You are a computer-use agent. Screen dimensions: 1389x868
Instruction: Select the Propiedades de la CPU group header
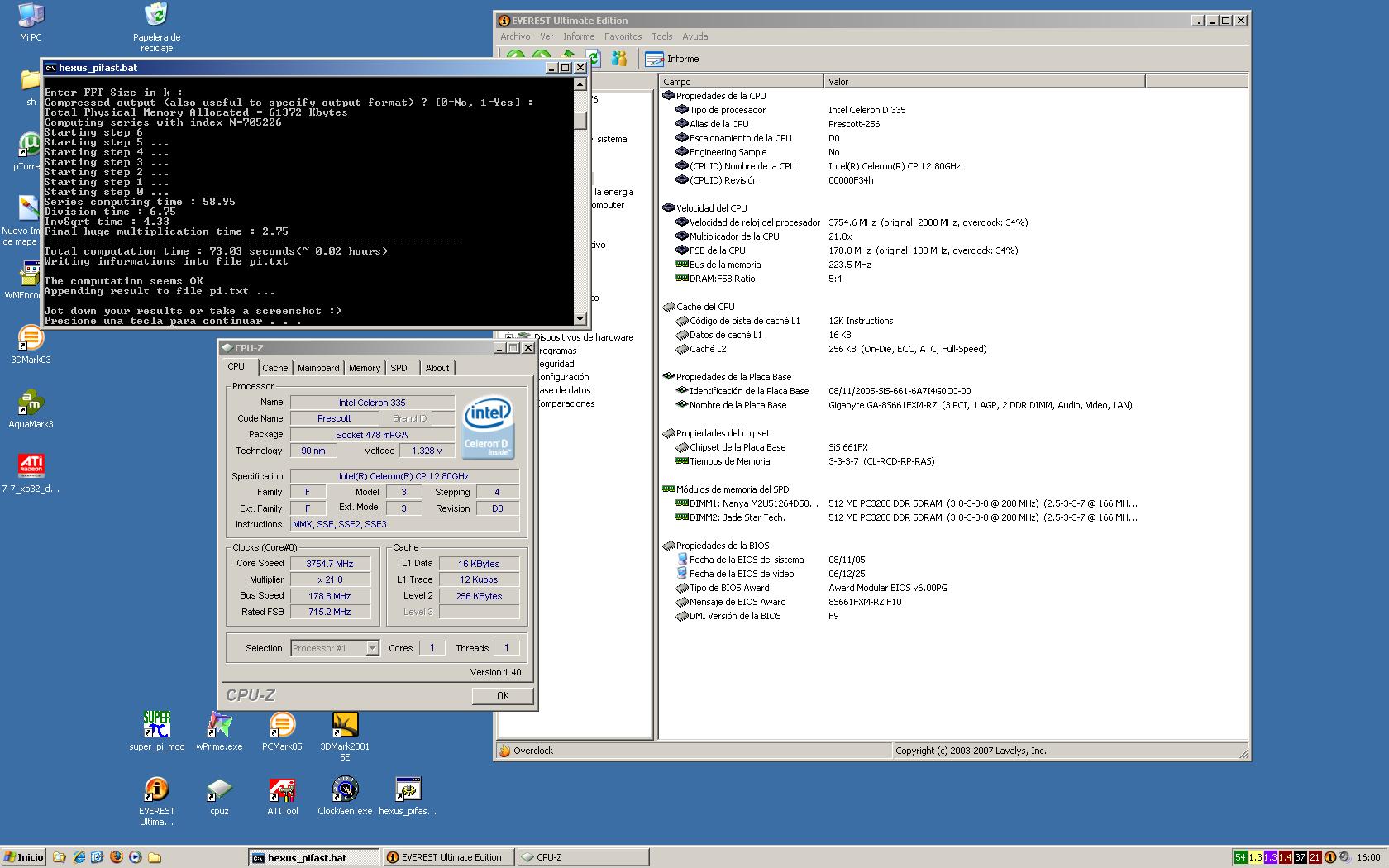pos(714,96)
